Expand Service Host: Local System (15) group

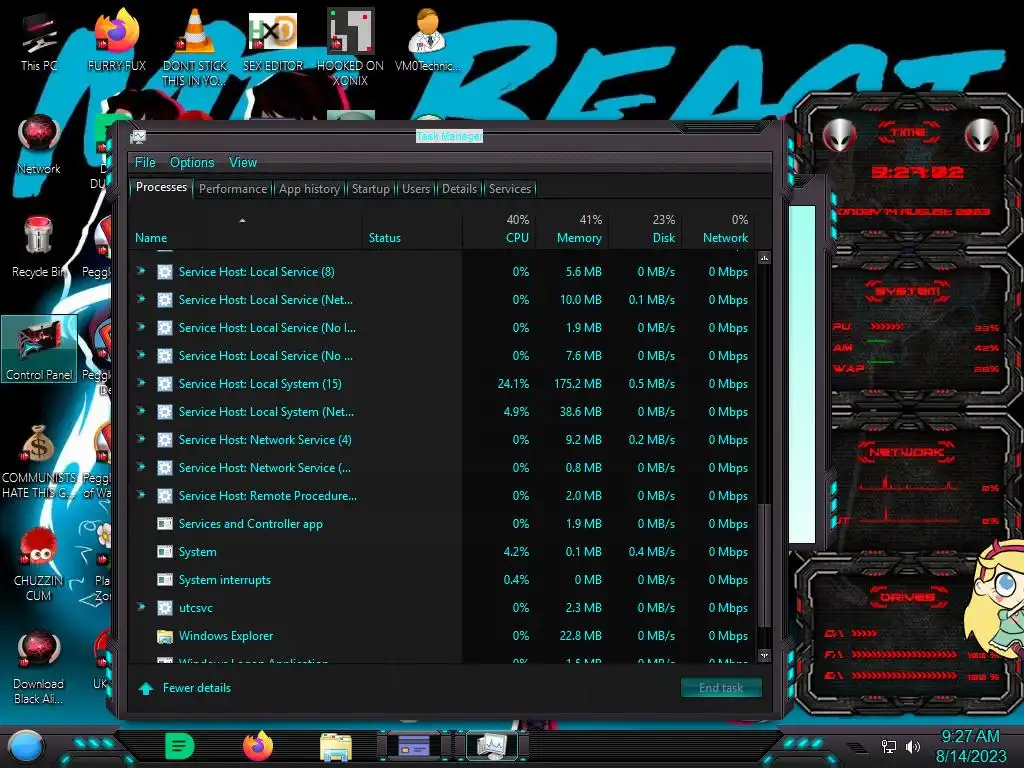141,383
